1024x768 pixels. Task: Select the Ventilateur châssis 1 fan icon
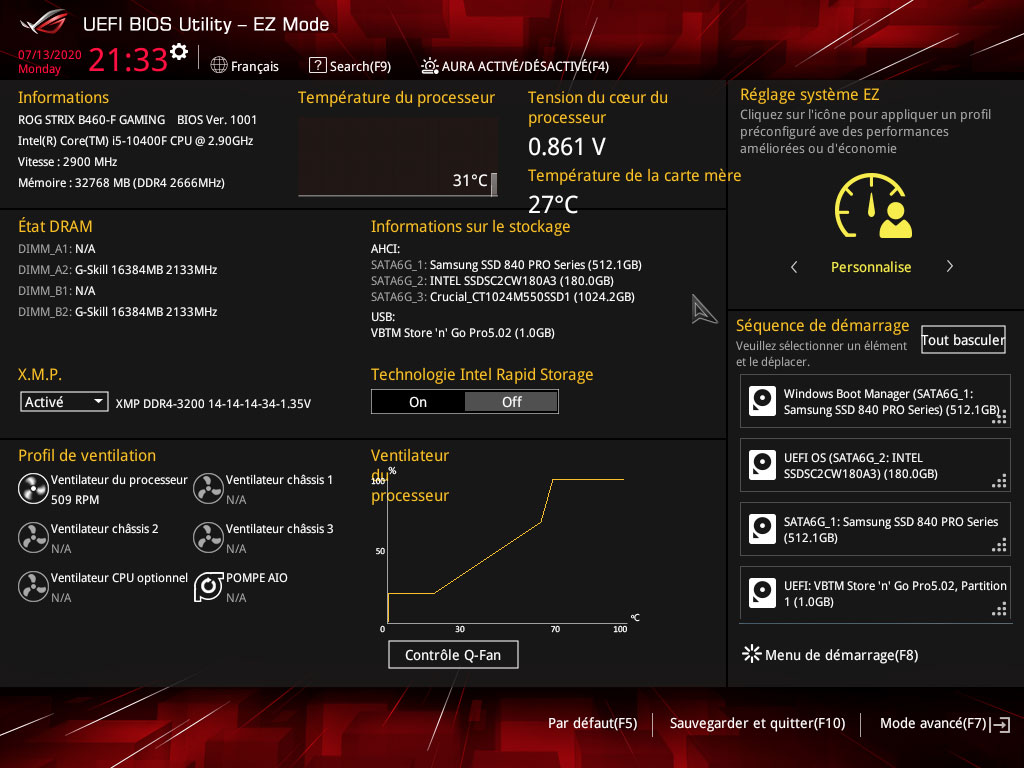pyautogui.click(x=208, y=489)
